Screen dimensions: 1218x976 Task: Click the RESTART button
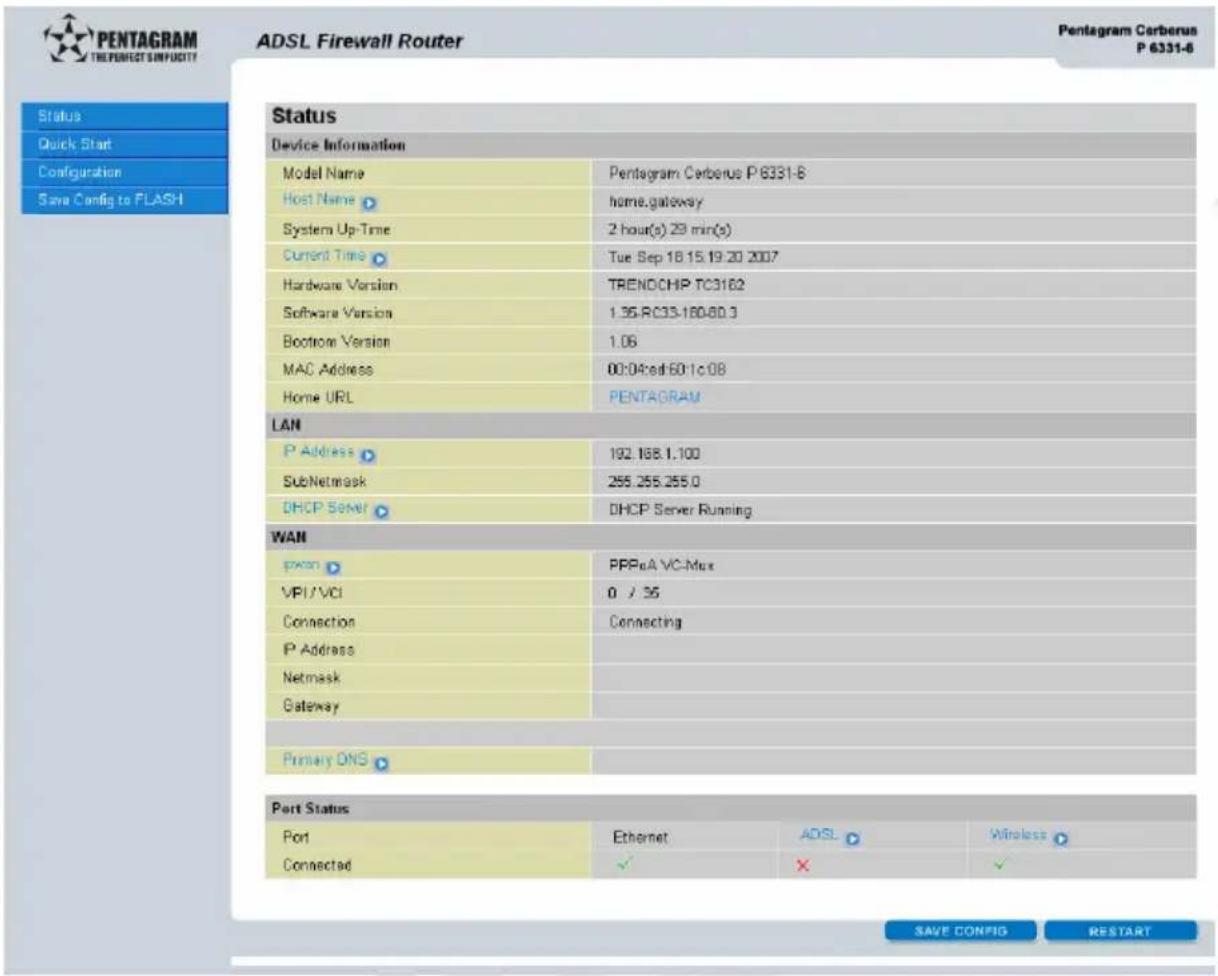click(1121, 932)
